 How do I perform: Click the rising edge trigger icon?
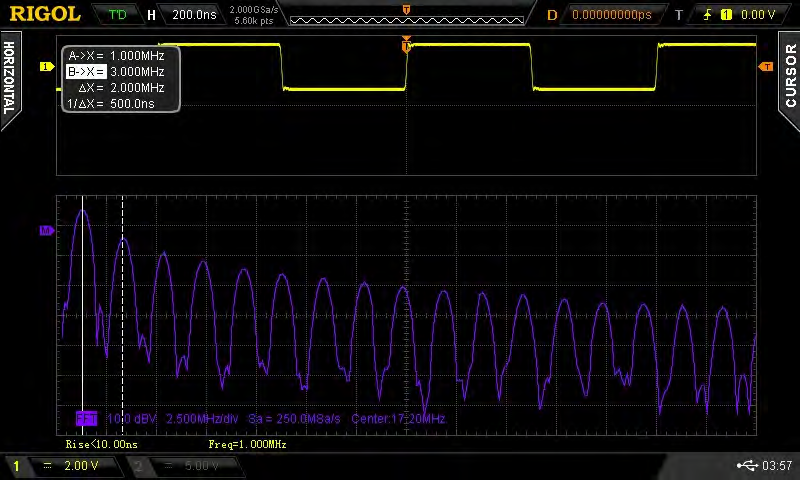click(708, 15)
